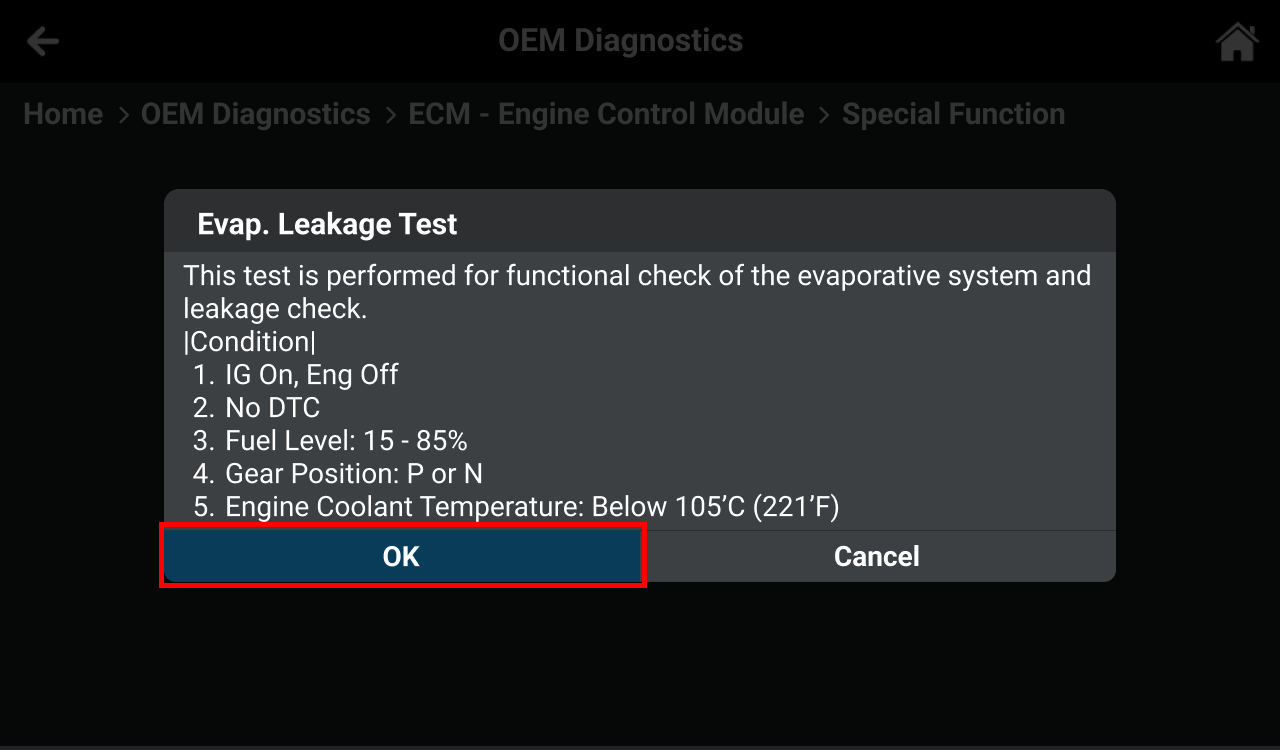The height and width of the screenshot is (750, 1280).
Task: Click the chevron right after Home breadcrumb
Action: pyautogui.click(x=124, y=115)
